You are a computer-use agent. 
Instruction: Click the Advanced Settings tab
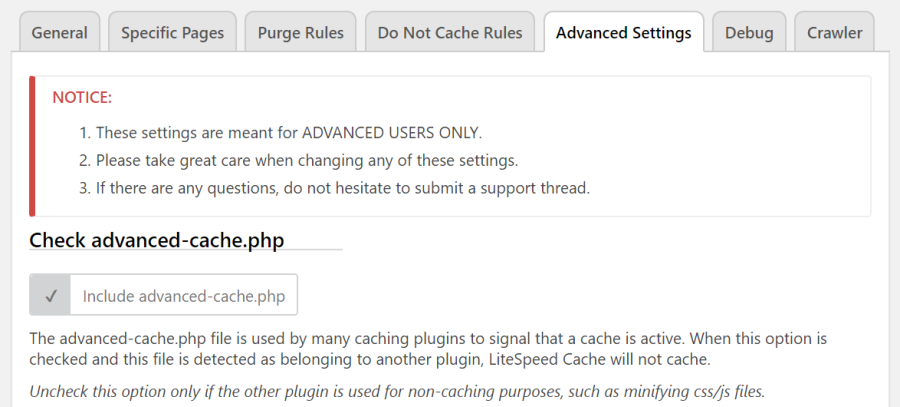pyautogui.click(x=624, y=32)
